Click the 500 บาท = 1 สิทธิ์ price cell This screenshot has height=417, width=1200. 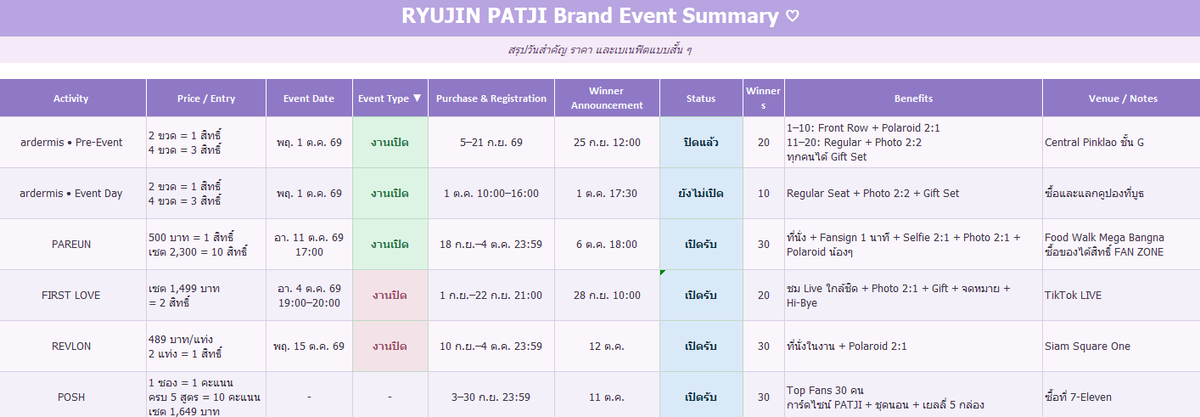click(206, 244)
